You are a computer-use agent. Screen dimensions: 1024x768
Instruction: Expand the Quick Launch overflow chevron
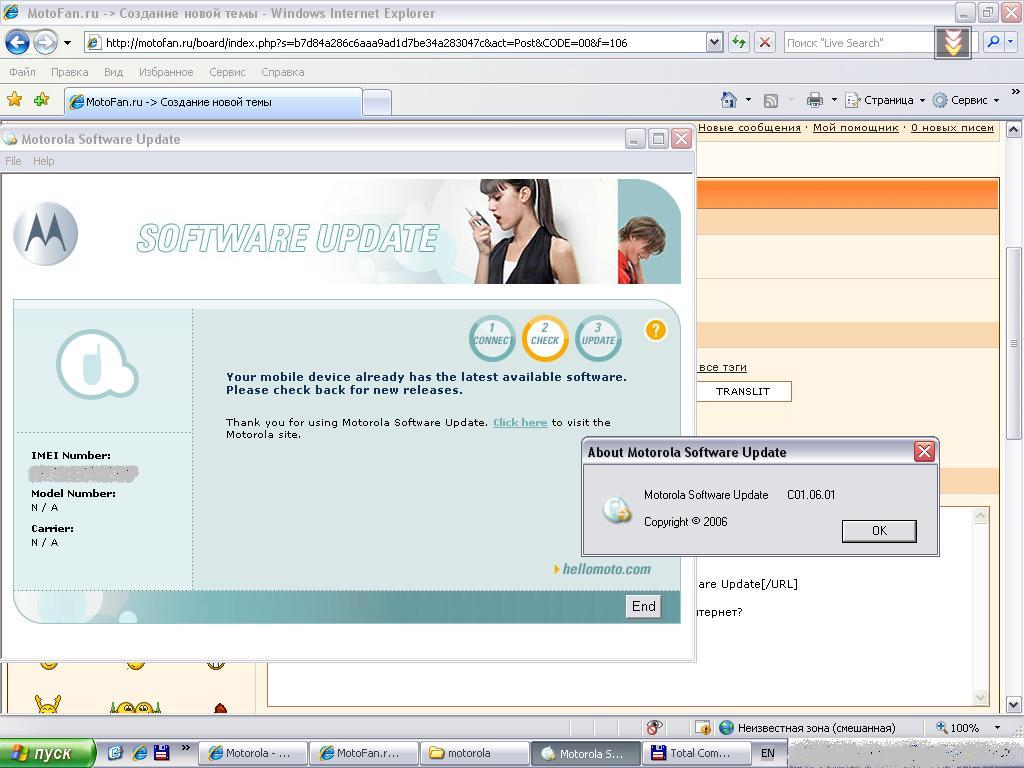(185, 748)
